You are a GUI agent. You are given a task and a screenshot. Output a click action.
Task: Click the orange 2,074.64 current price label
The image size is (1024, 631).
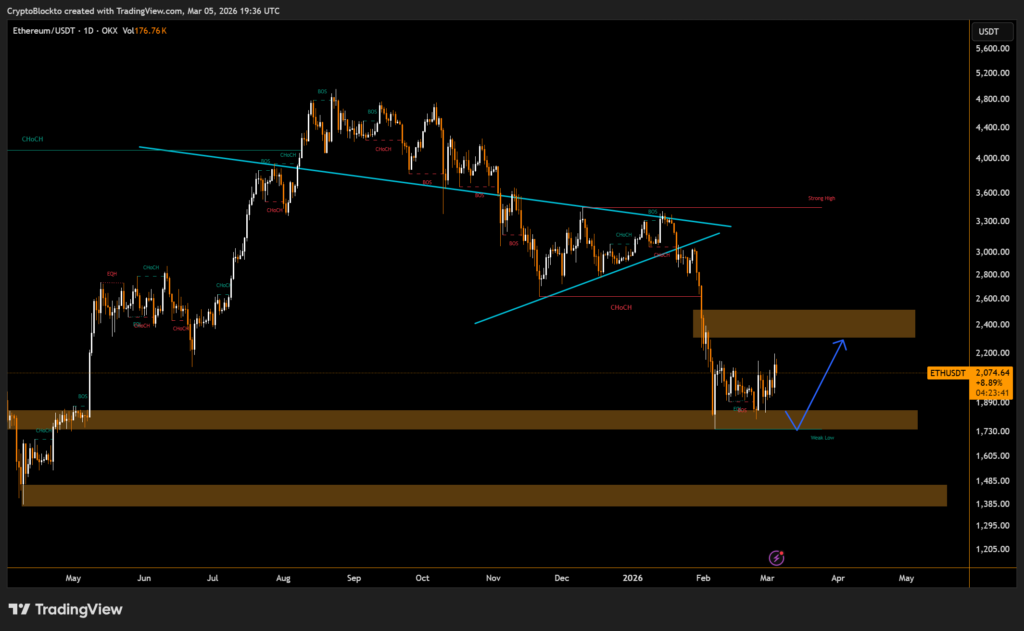point(996,372)
